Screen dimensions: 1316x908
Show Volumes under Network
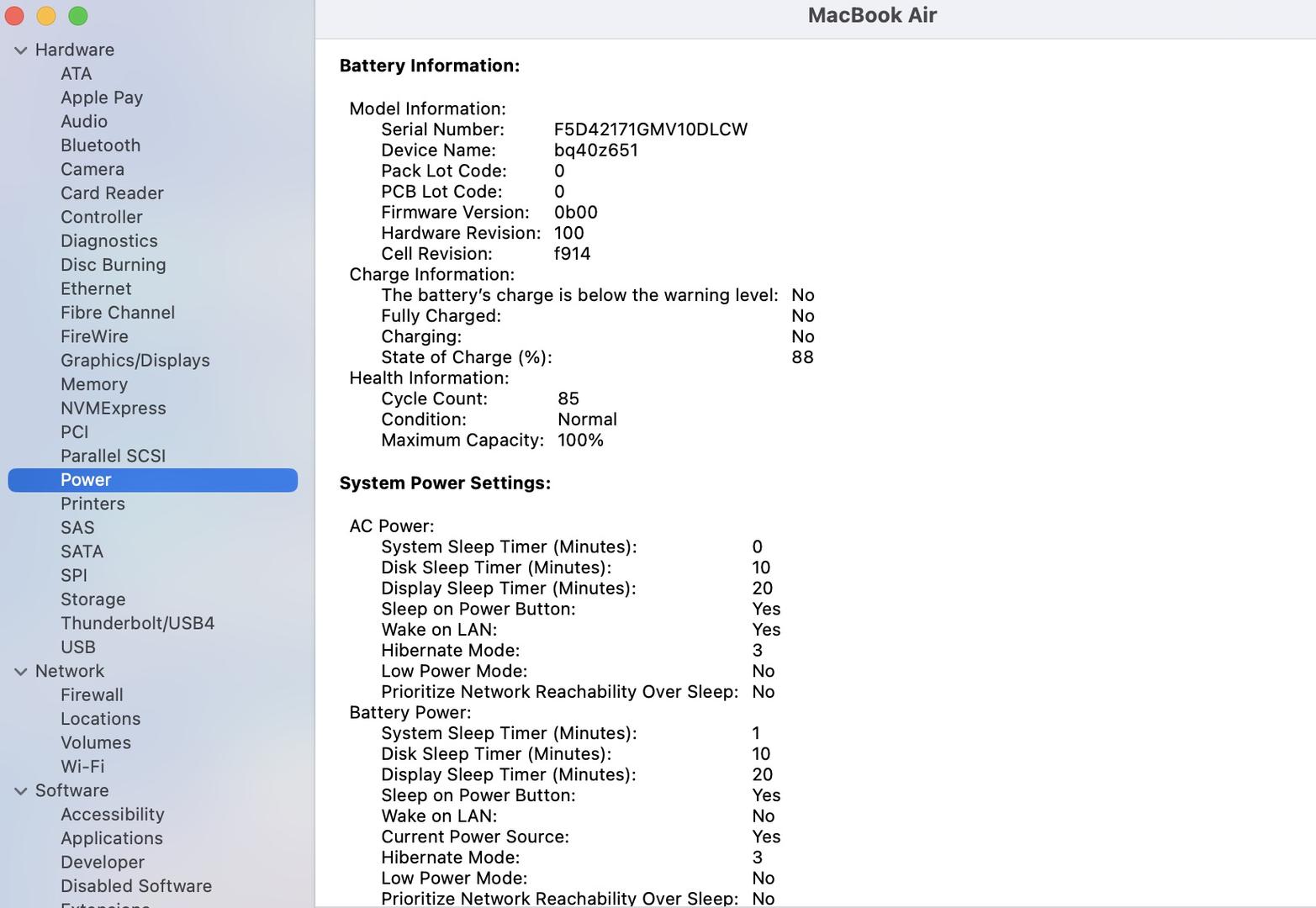pos(96,743)
